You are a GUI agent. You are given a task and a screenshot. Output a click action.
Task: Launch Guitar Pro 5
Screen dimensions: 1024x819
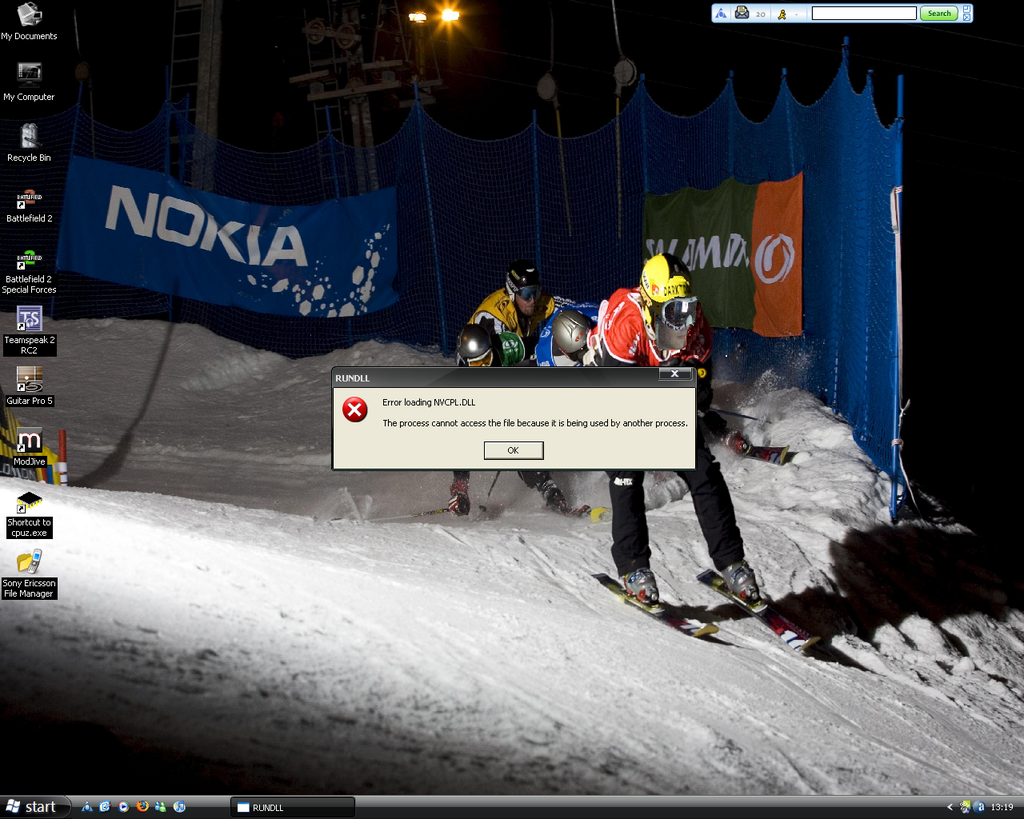pos(29,379)
